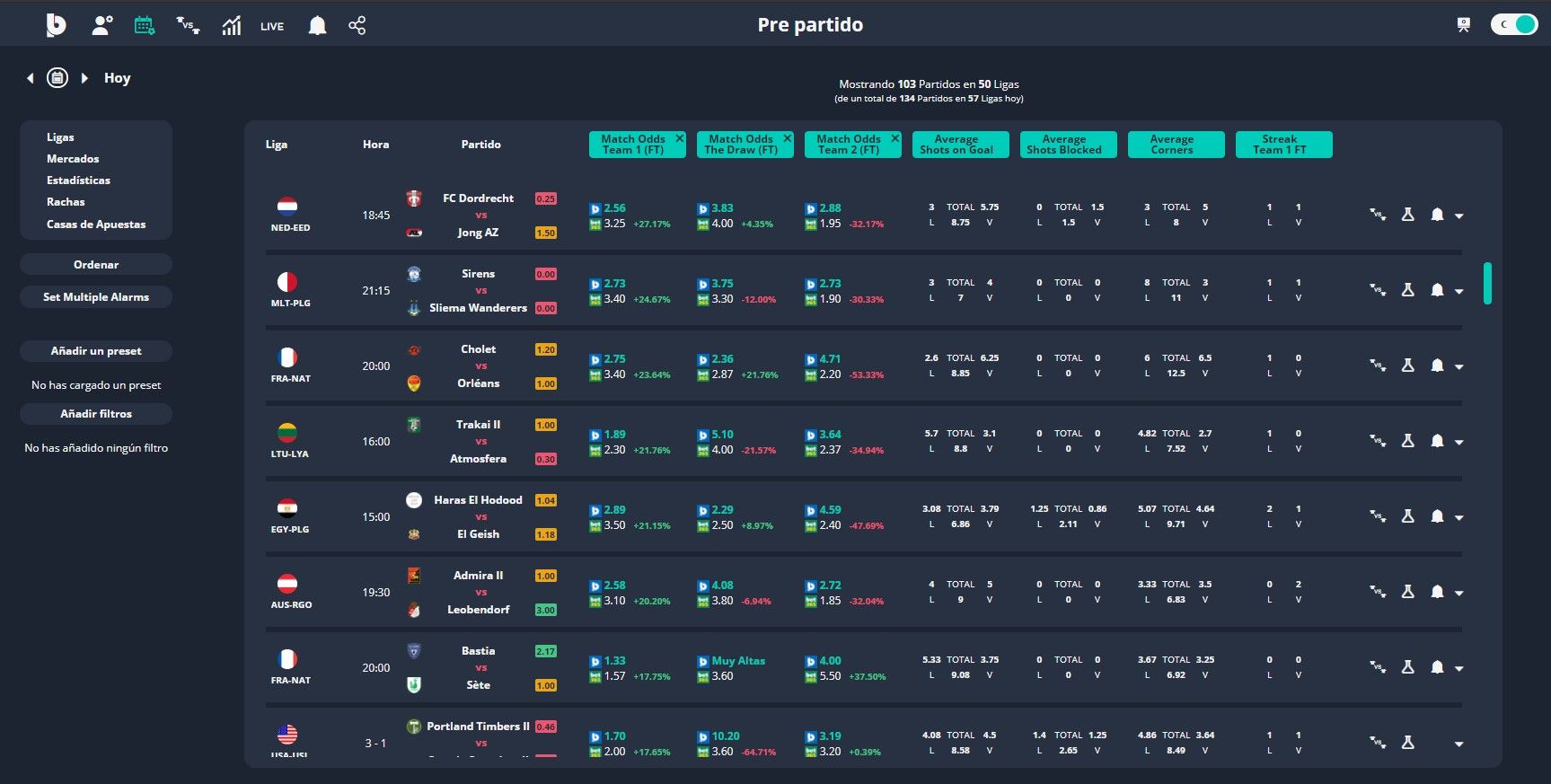1551x784 pixels.
Task: Open the LIVE matches section
Action: 272,26
